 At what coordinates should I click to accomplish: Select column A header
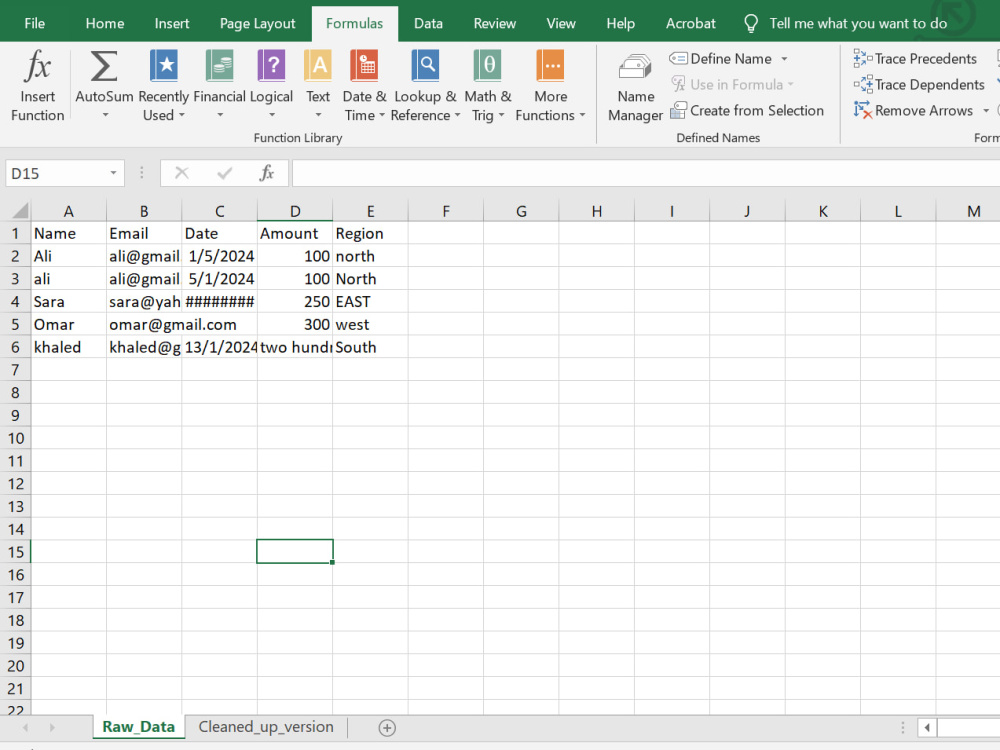tap(68, 211)
